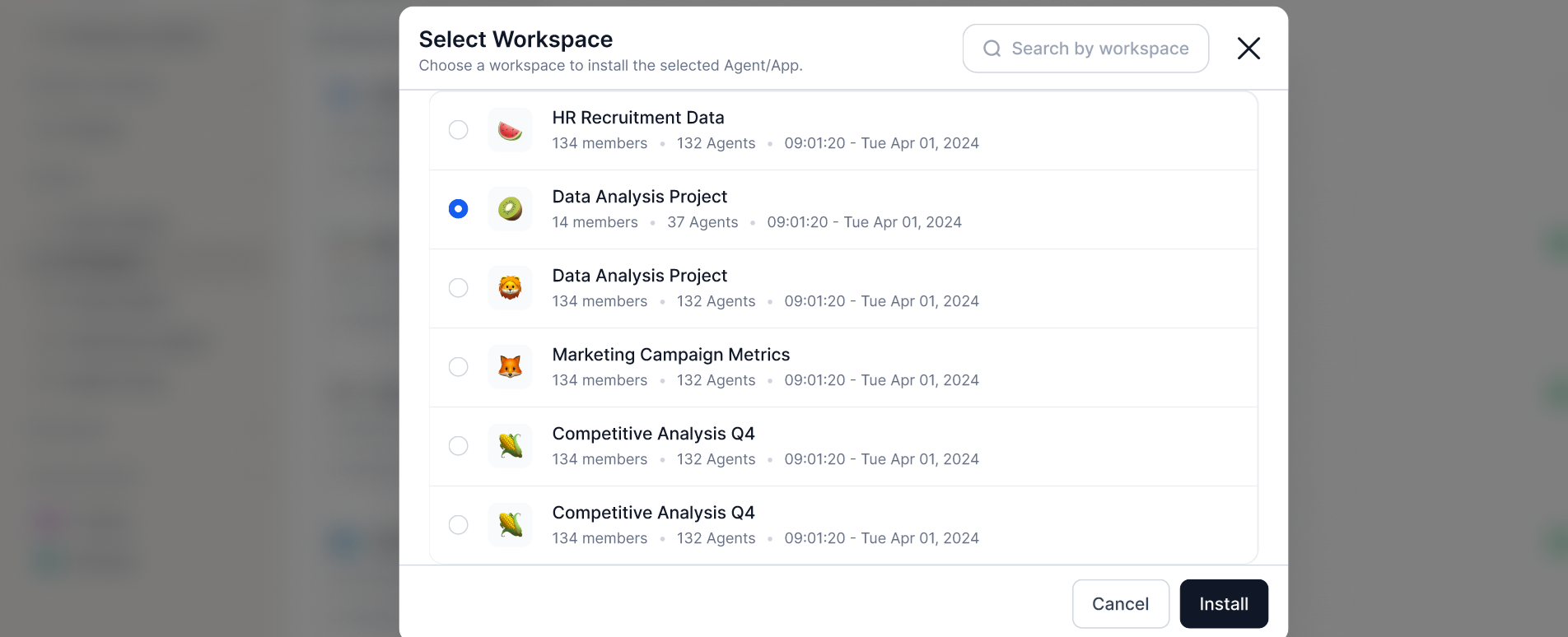Click the kiwi icon of the selected workspace
Viewport: 1568px width, 637px height.
tap(510, 209)
